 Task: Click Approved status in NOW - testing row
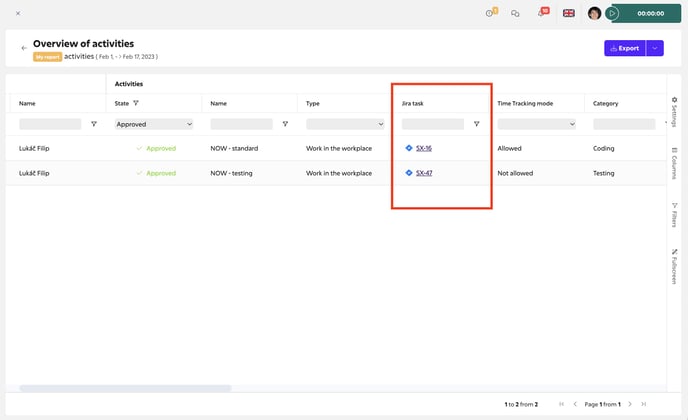pyautogui.click(x=156, y=173)
